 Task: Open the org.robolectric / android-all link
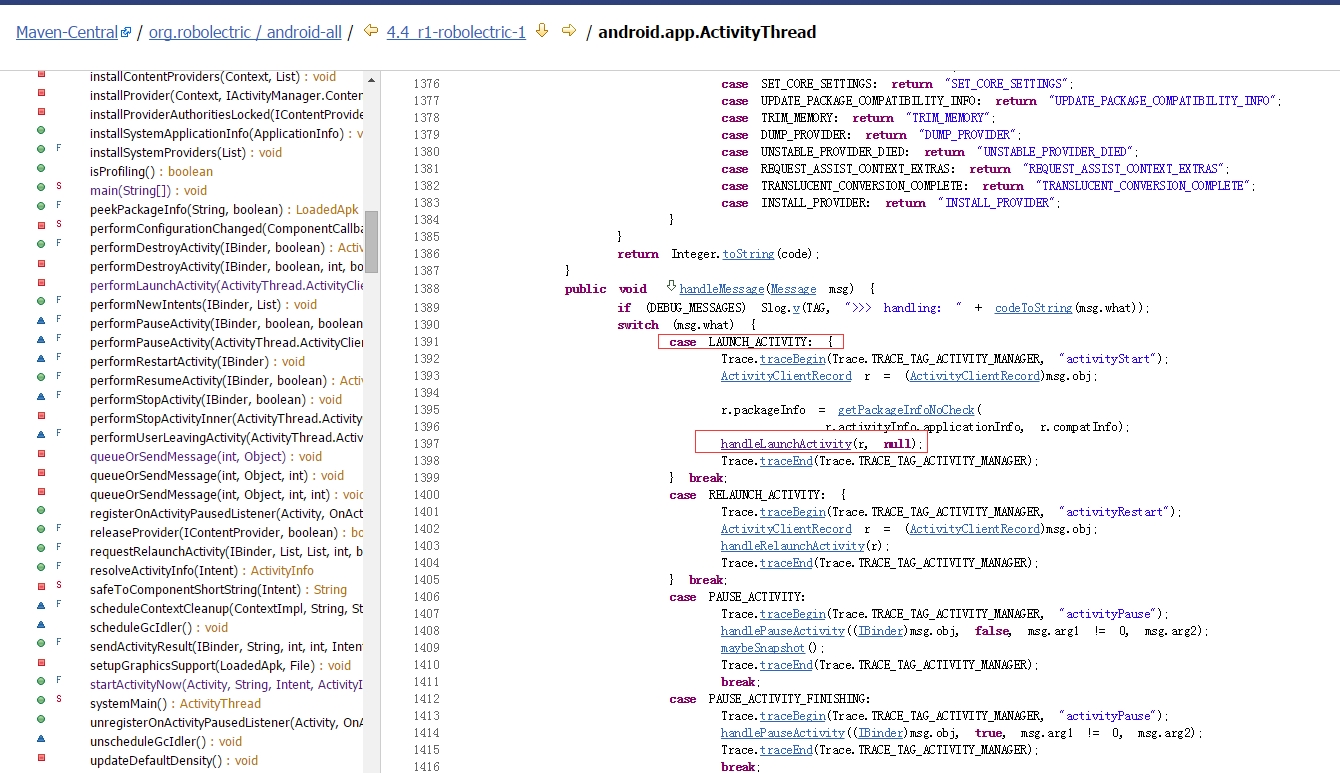(x=246, y=32)
